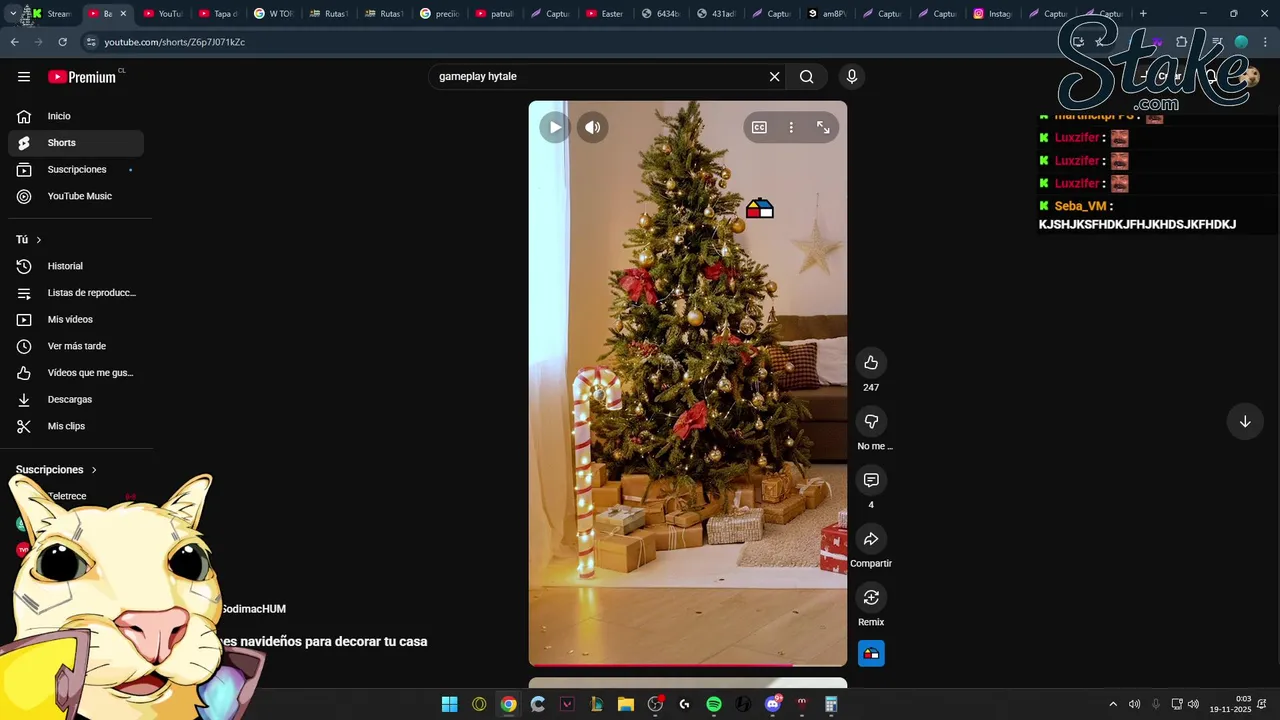Open Mis clips in the sidebar

(x=76, y=426)
